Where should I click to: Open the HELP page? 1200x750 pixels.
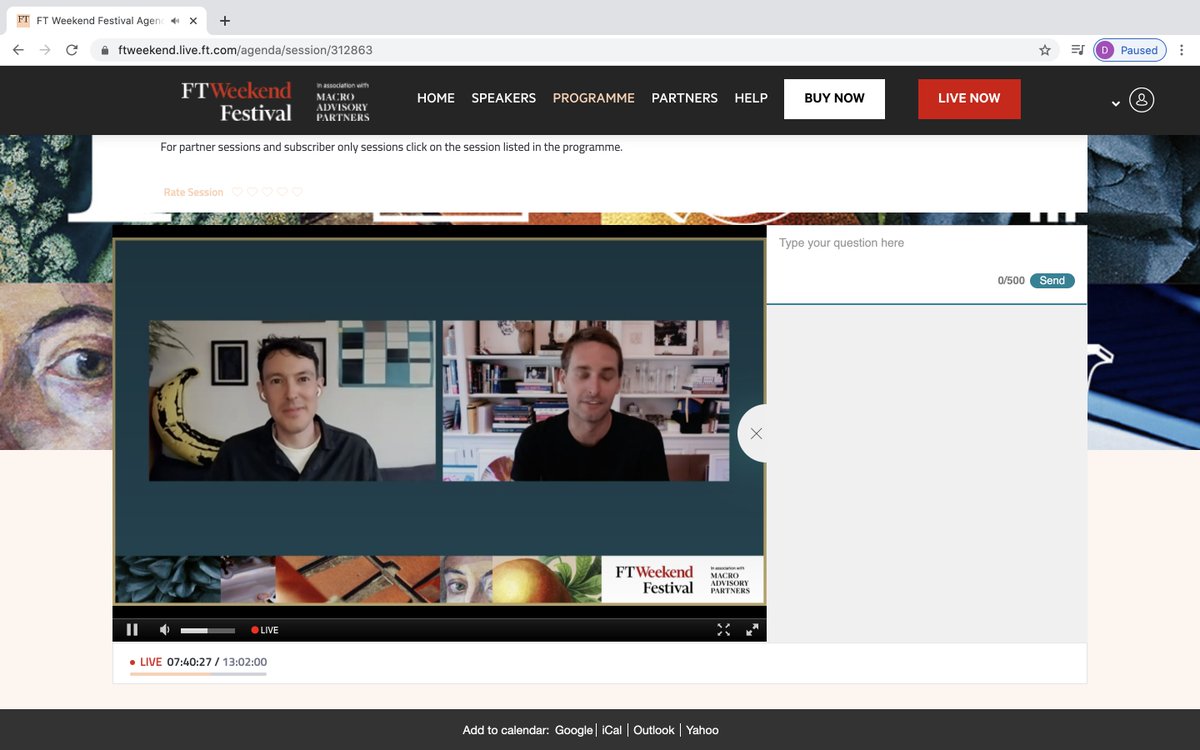(x=751, y=98)
